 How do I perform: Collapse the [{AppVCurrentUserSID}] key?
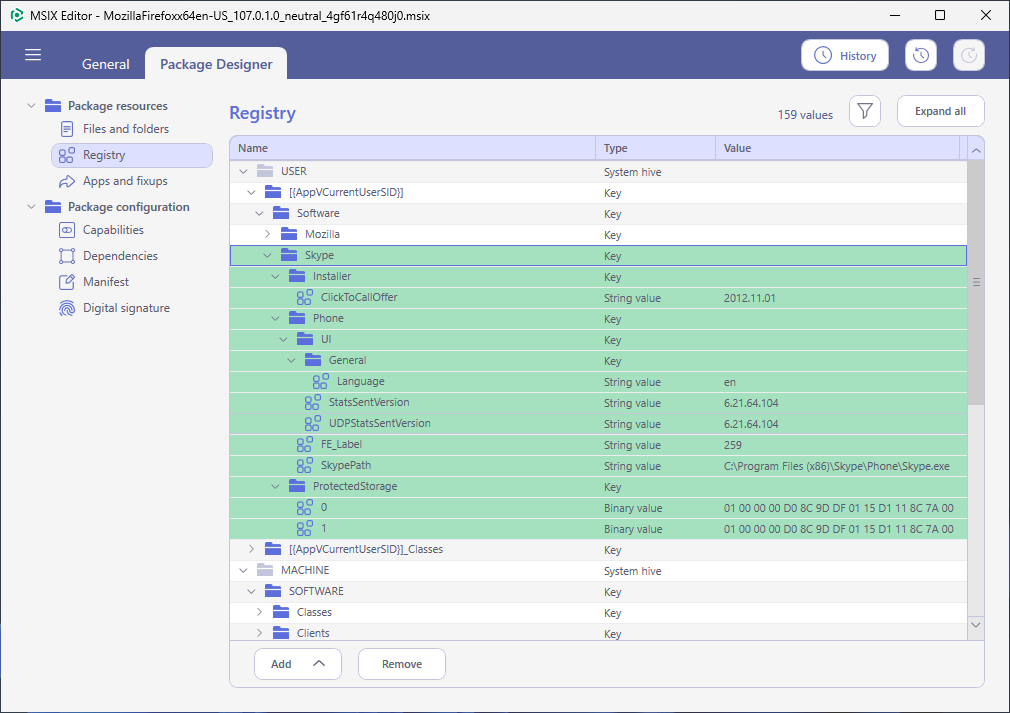tap(251, 193)
